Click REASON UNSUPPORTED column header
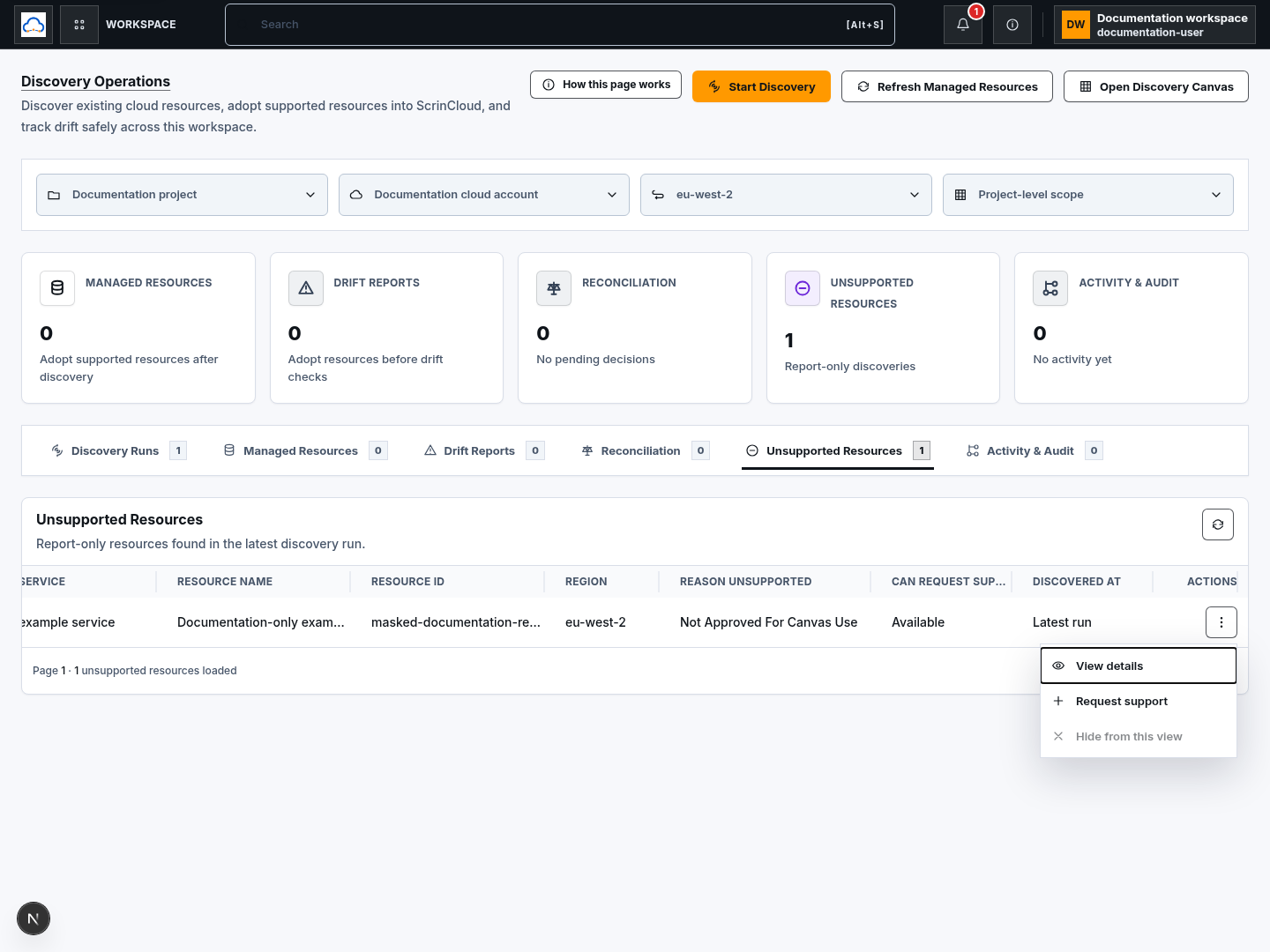Image resolution: width=1270 pixels, height=952 pixels. pyautogui.click(x=746, y=582)
